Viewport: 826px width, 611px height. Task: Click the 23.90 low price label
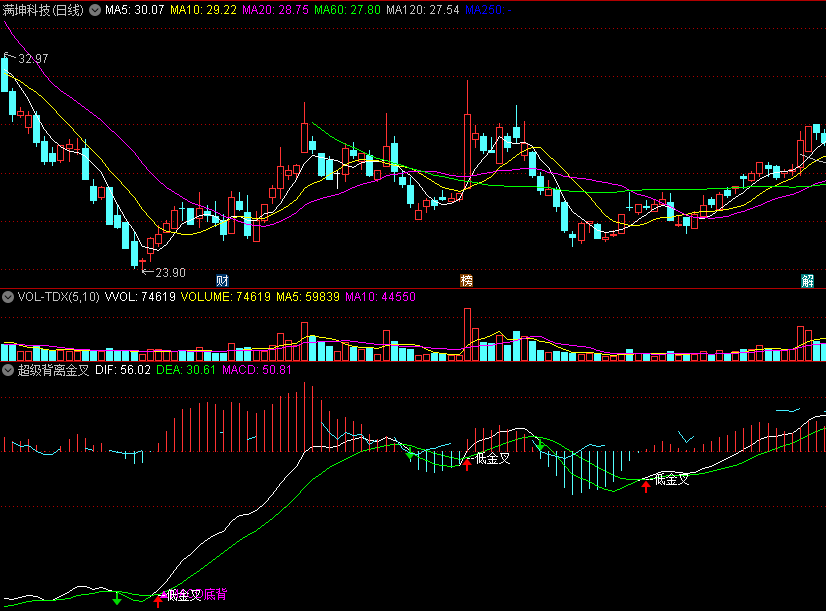(x=171, y=273)
